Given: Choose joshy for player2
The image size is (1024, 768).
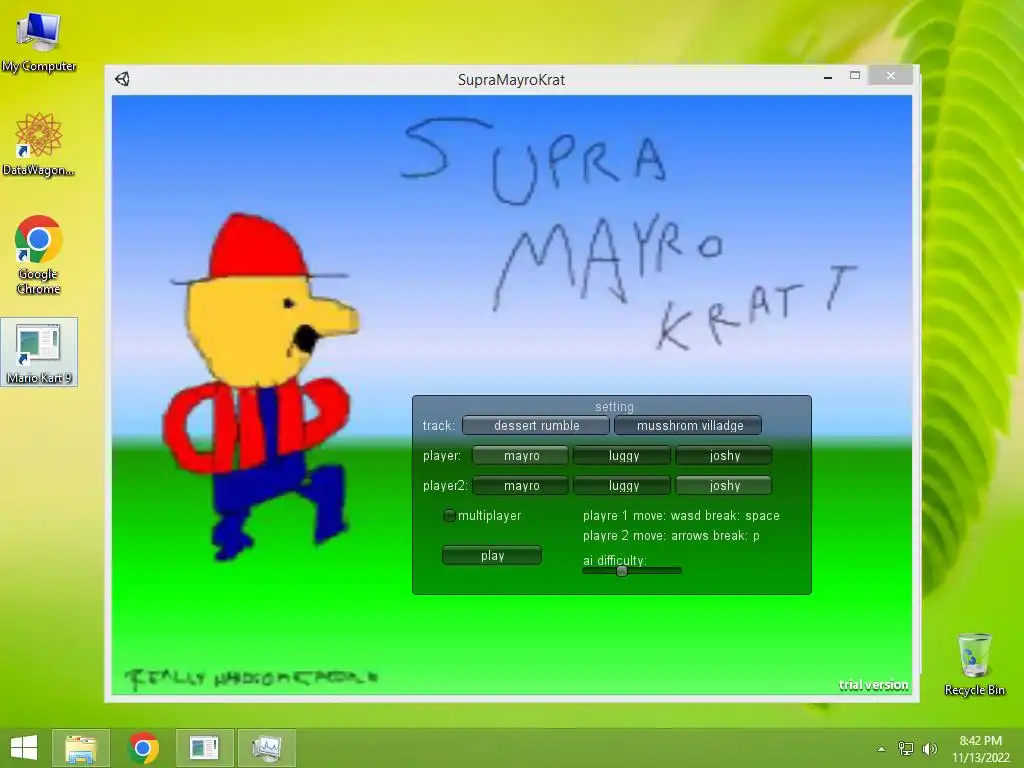Looking at the screenshot, I should 724,486.
